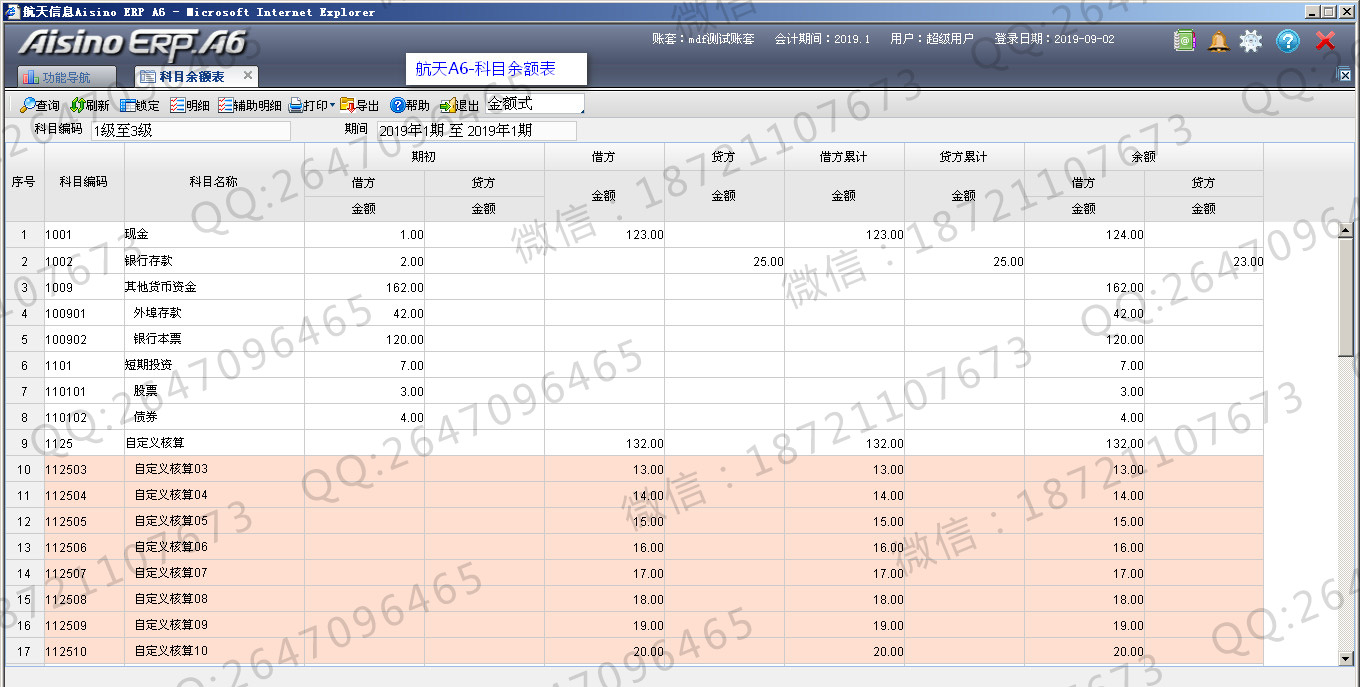
Task: Open notifications via the bell icon
Action: [1218, 41]
